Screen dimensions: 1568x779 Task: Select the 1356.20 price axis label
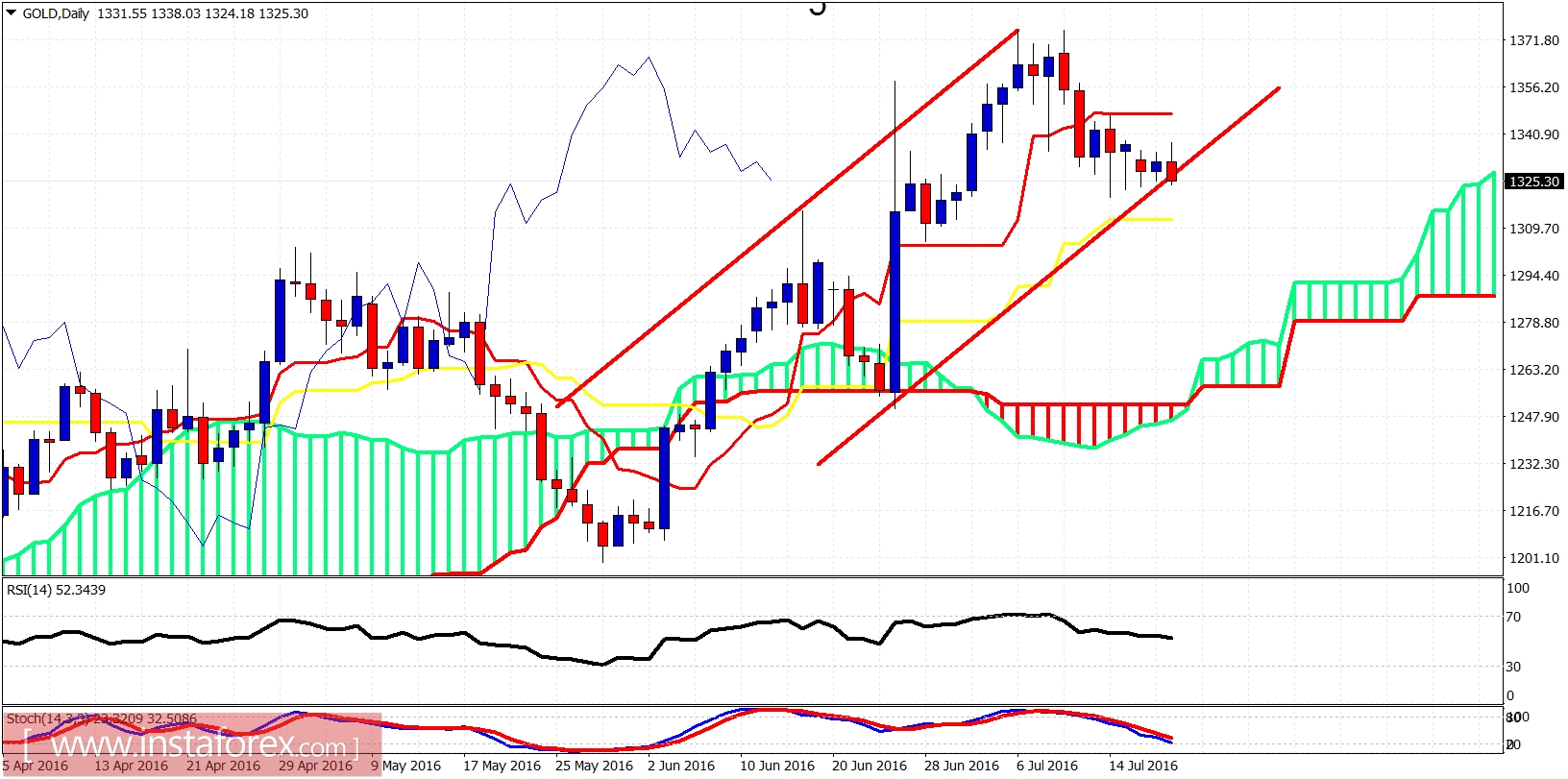point(1534,87)
